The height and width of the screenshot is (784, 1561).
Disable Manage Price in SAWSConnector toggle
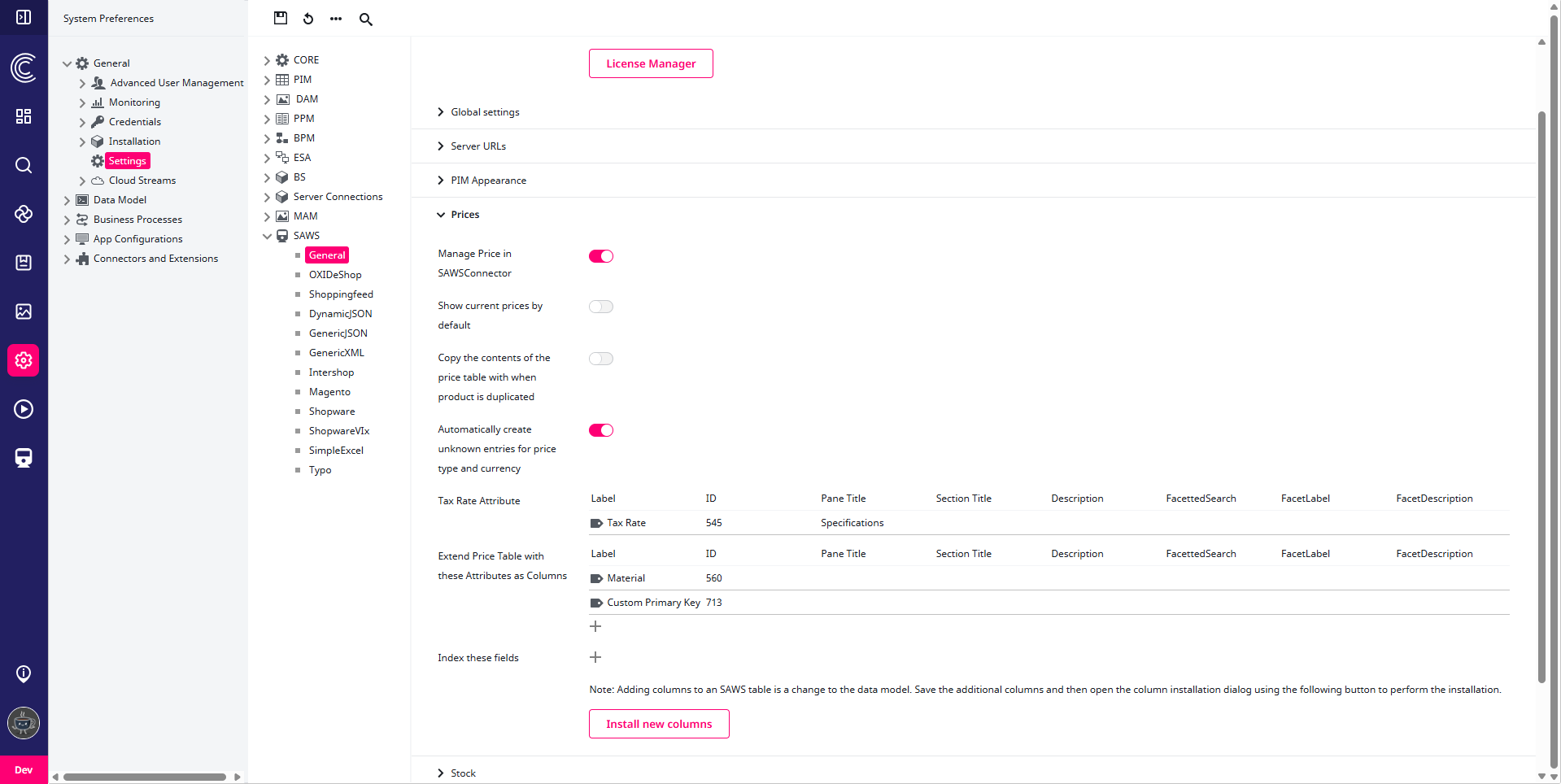(x=601, y=256)
